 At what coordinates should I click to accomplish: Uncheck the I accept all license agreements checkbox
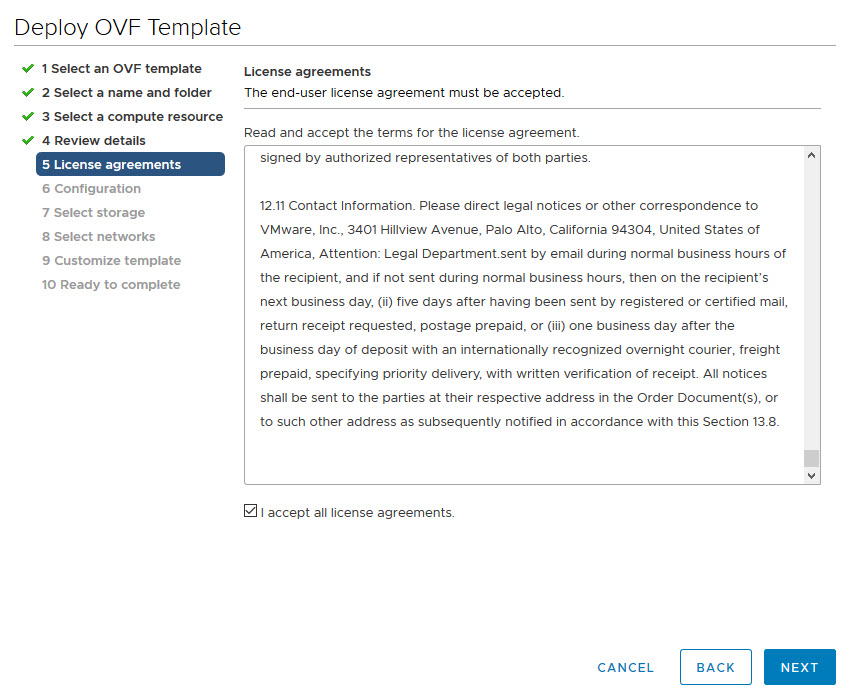point(250,512)
